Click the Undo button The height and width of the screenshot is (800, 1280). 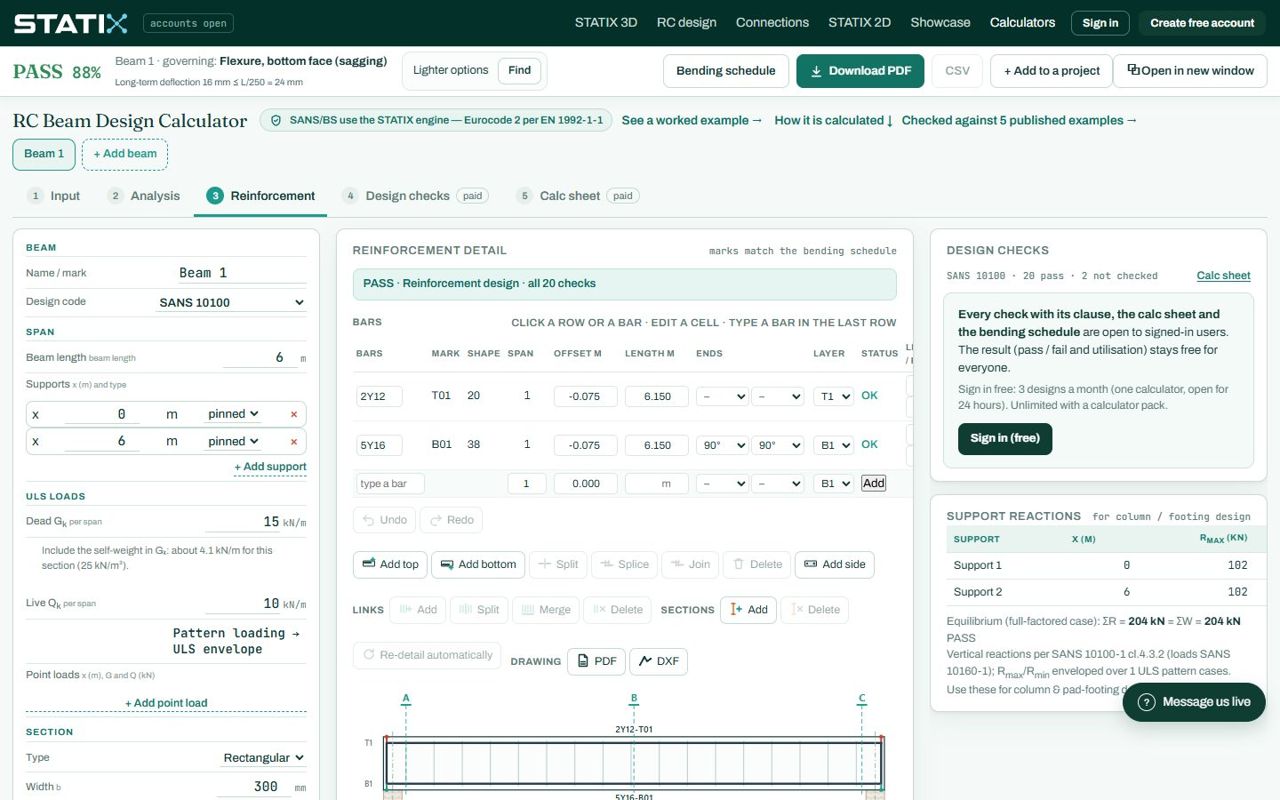click(x=385, y=520)
